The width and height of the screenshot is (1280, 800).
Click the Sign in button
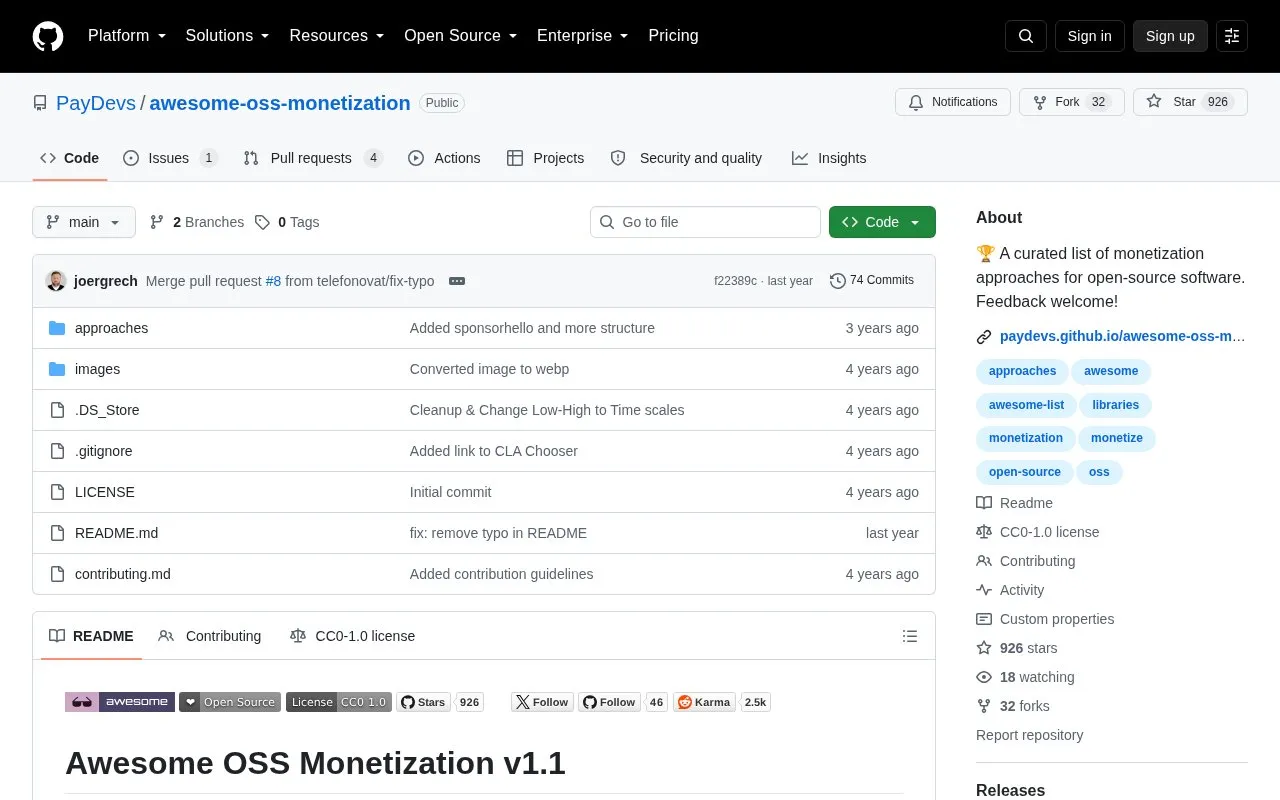click(x=1089, y=36)
